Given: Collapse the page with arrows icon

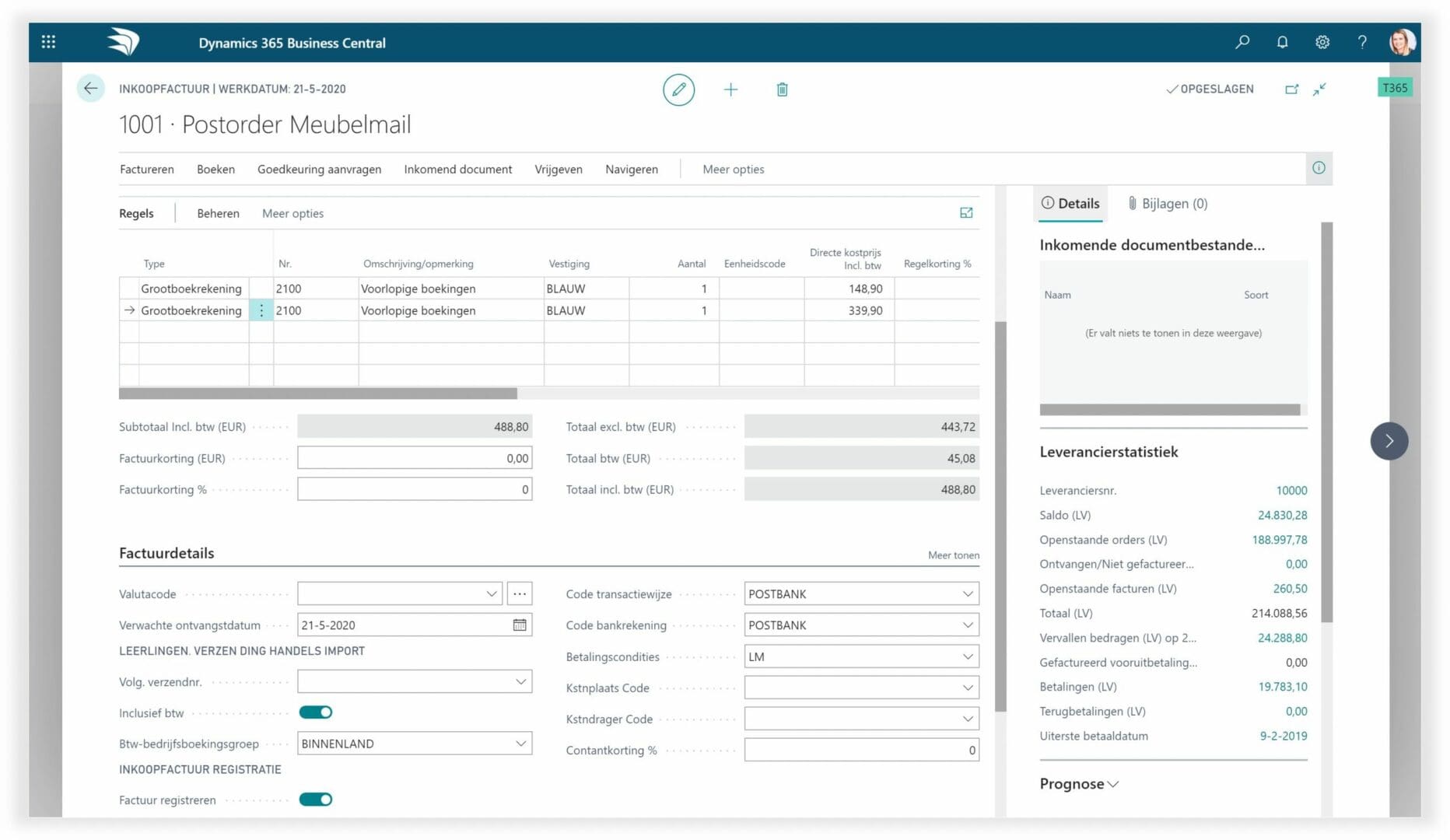Looking at the screenshot, I should (x=1319, y=89).
